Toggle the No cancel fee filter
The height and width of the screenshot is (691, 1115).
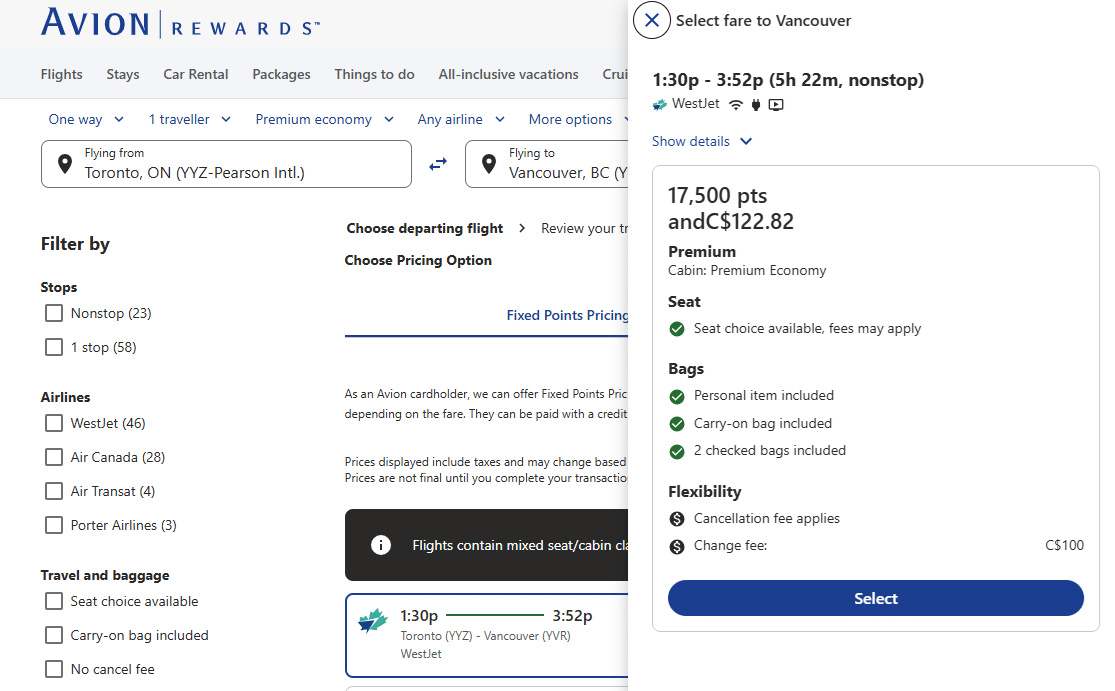pos(54,669)
